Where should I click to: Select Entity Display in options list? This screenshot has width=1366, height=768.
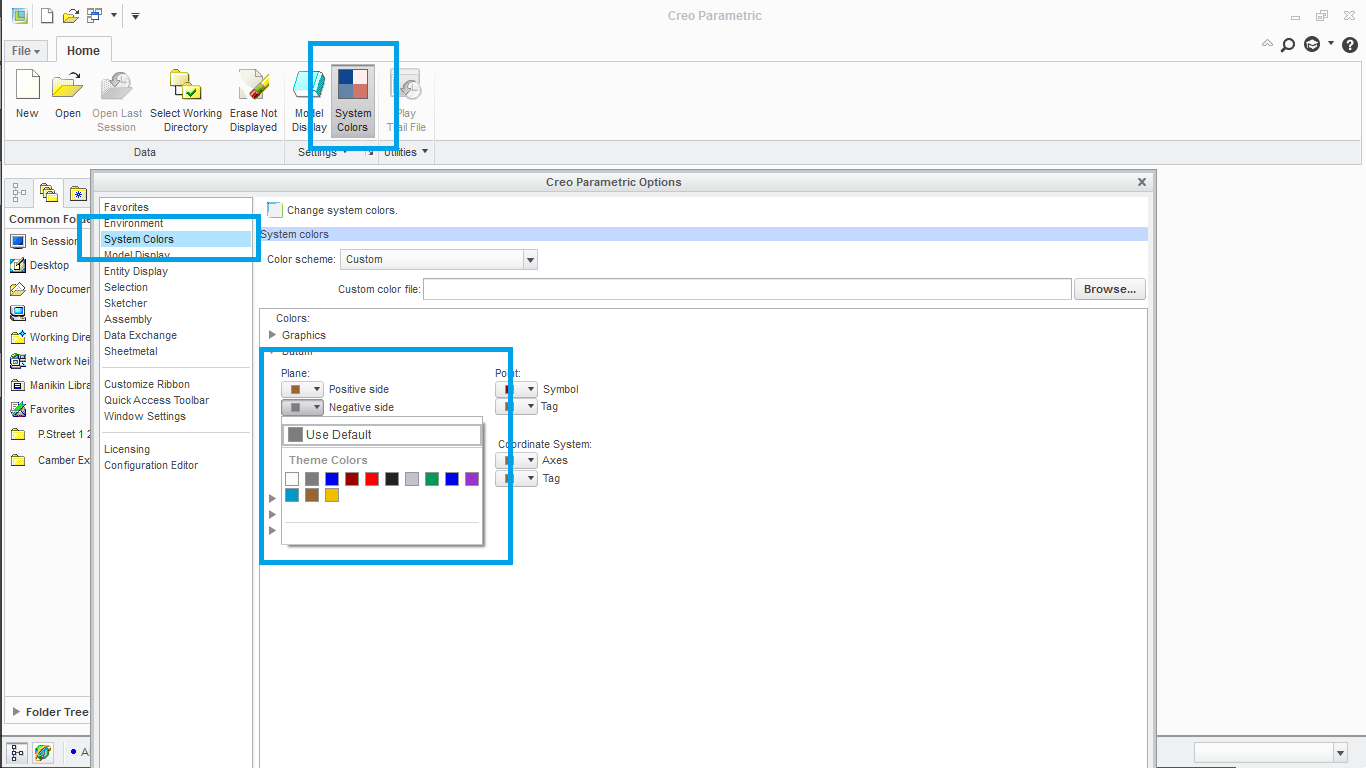click(136, 271)
